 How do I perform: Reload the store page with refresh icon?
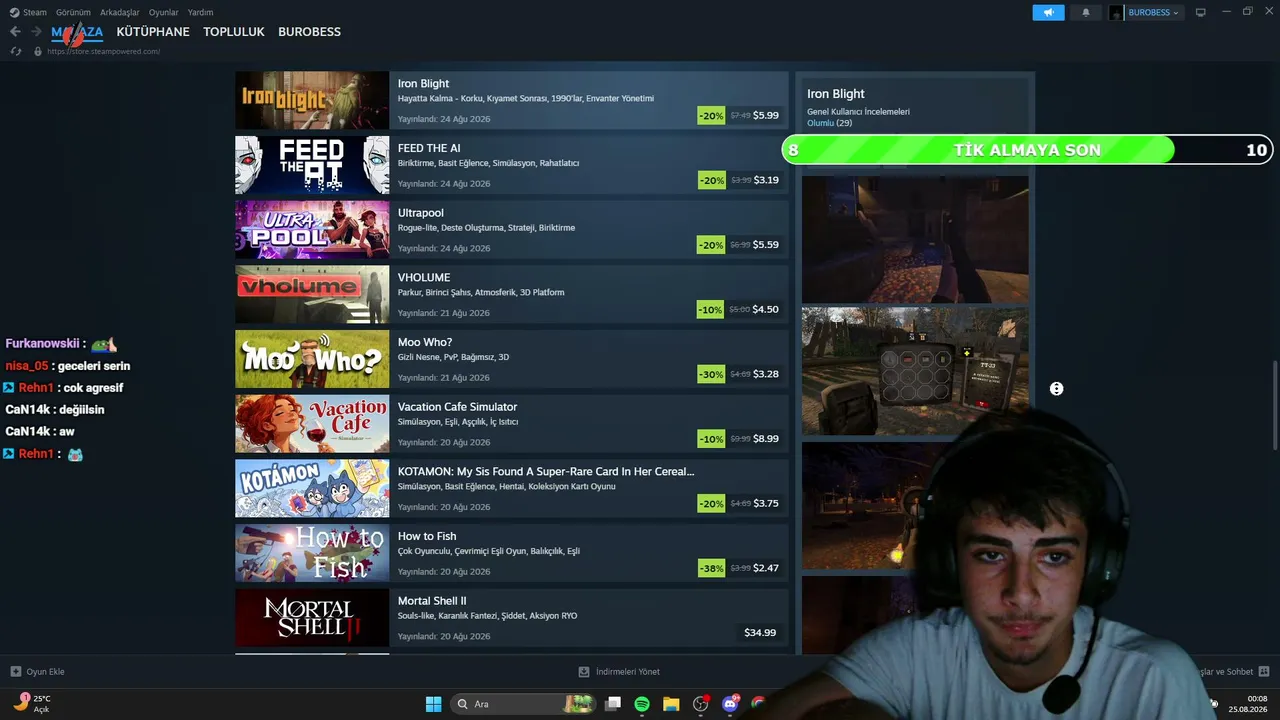point(16,51)
